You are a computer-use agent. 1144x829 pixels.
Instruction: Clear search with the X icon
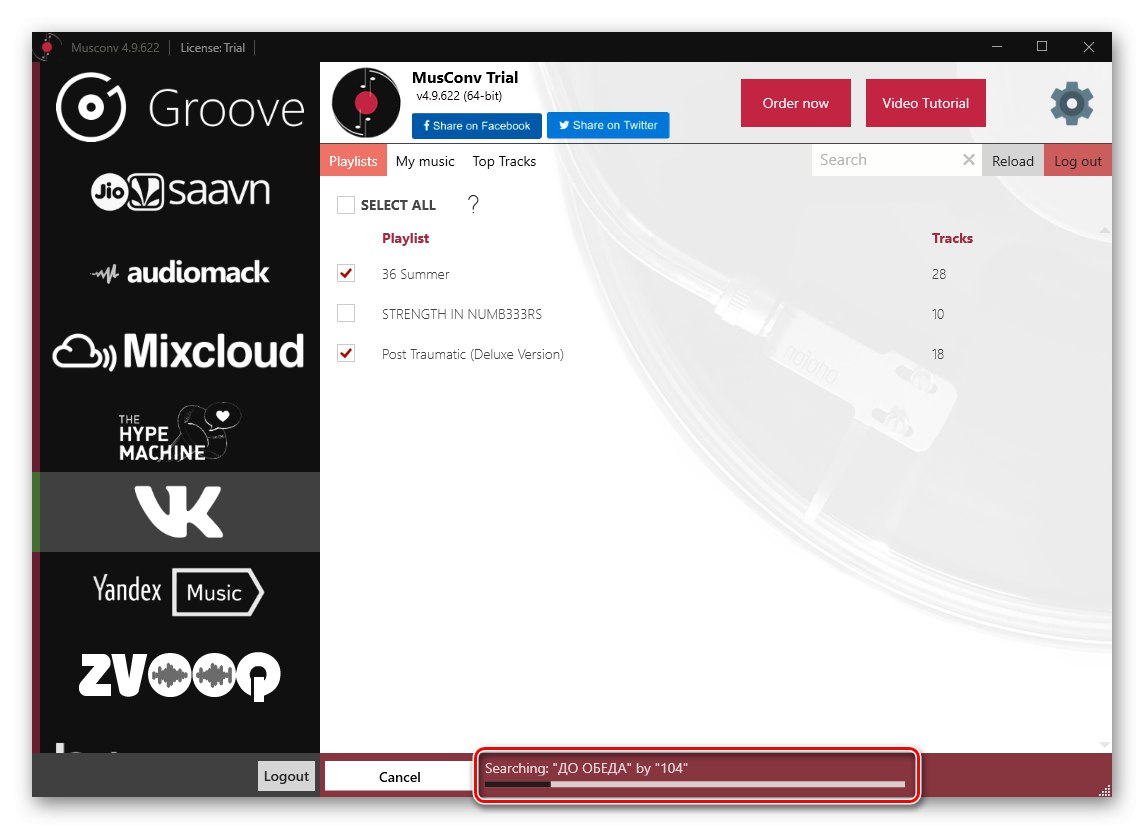click(x=968, y=160)
